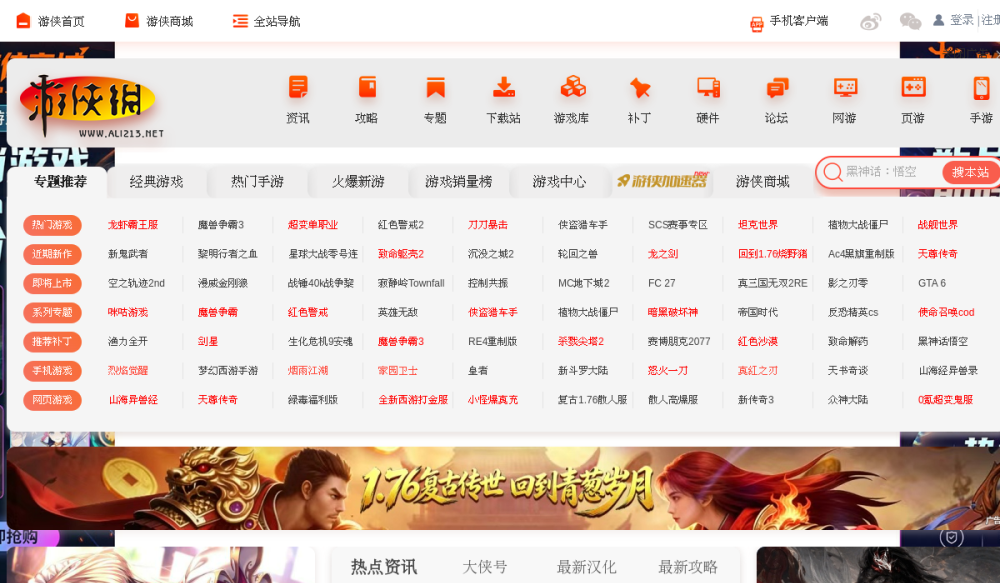This screenshot has height=583, width=1000.
Task: Open the 专题 bookmark icon
Action: (x=435, y=87)
